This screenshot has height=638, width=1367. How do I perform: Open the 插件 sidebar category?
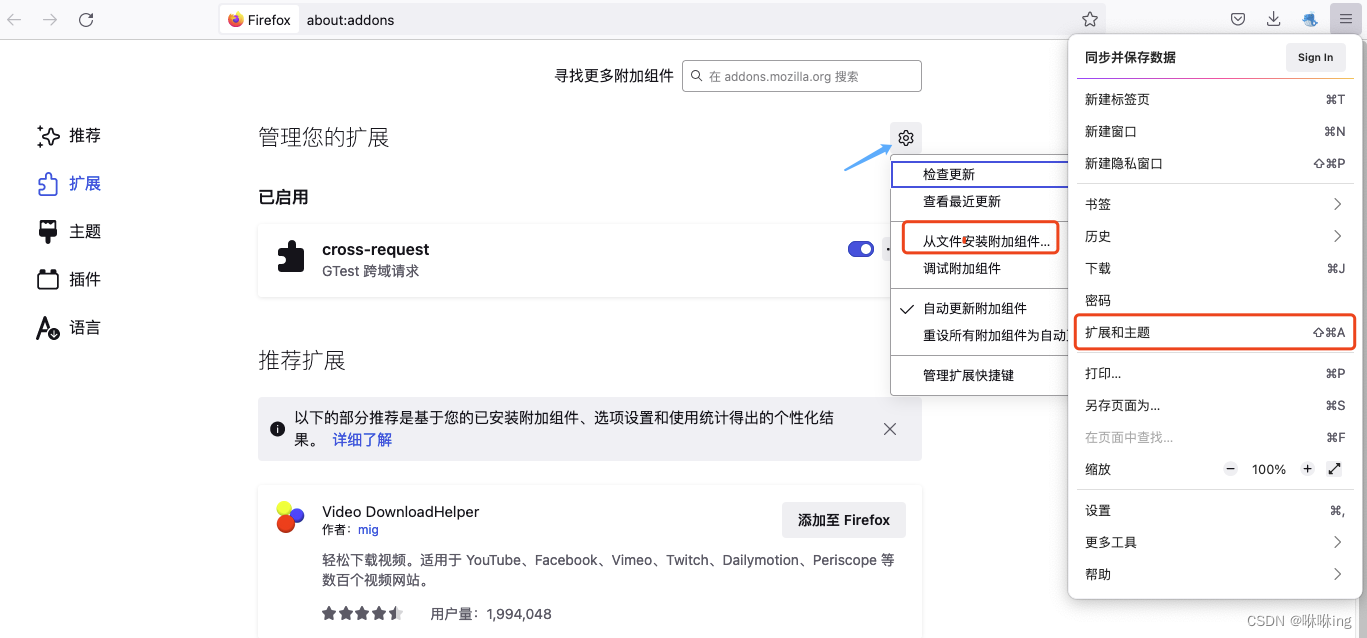(69, 280)
